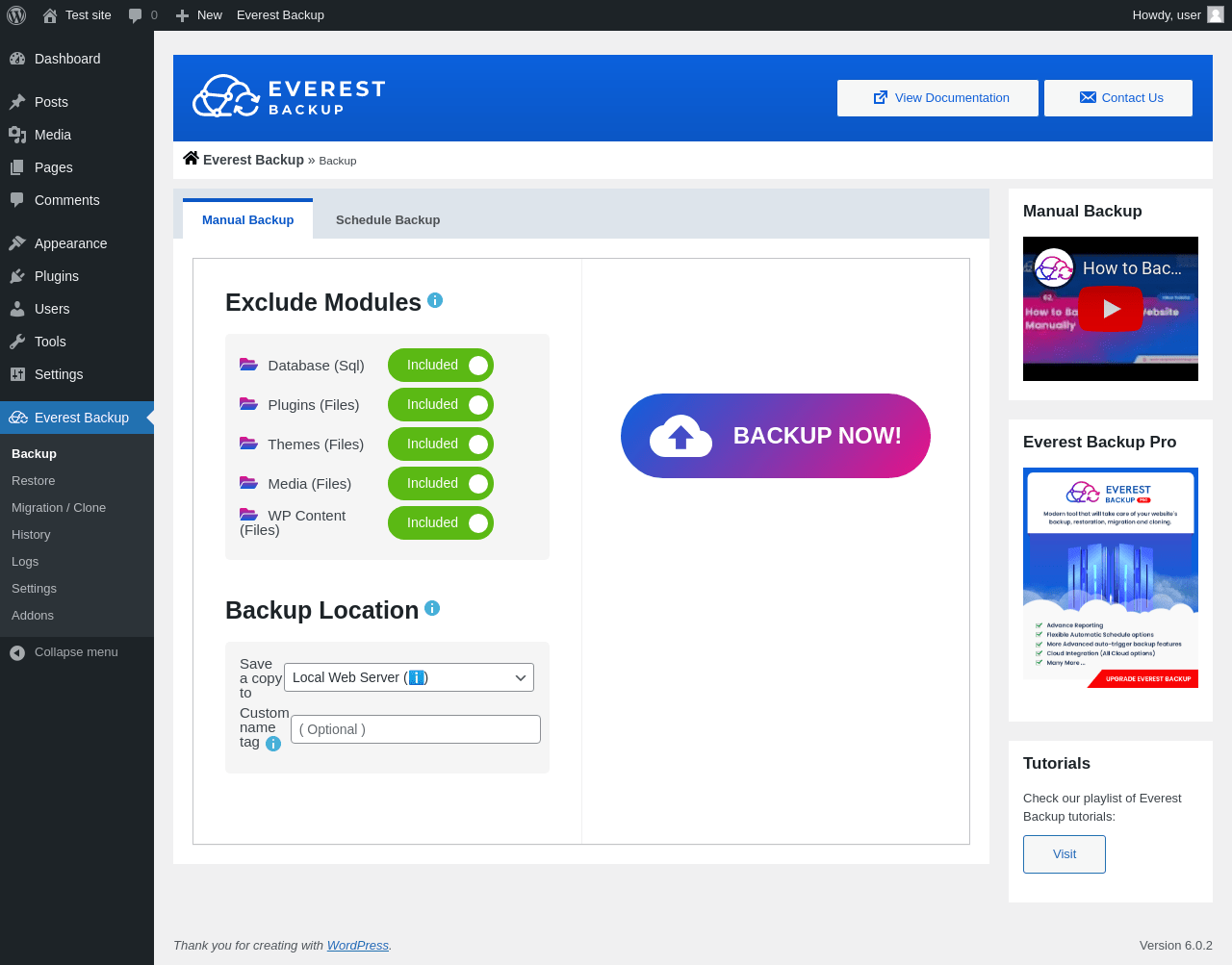Click the Plugins plug icon in sidebar

click(x=17, y=276)
